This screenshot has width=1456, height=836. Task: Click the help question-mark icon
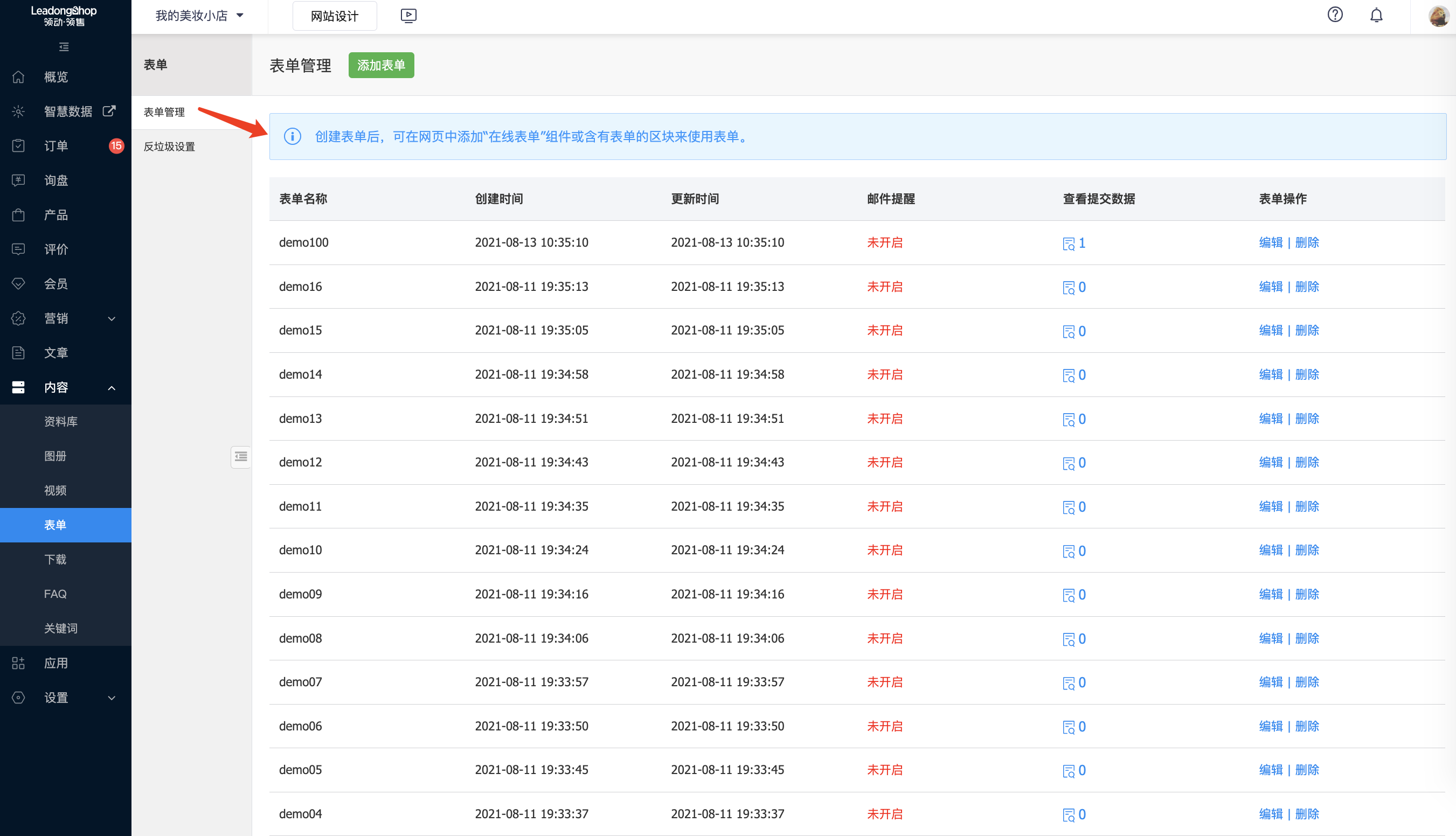click(x=1335, y=15)
